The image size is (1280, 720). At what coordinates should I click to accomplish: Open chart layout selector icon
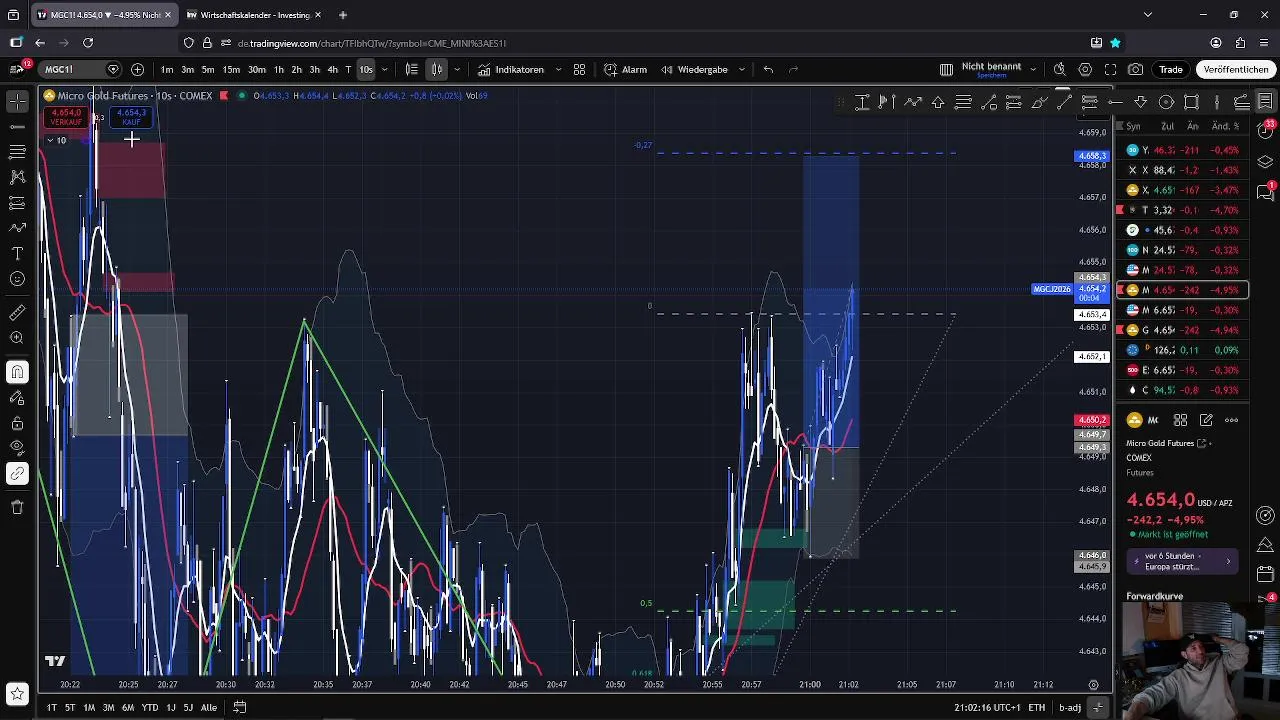pyautogui.click(x=946, y=69)
